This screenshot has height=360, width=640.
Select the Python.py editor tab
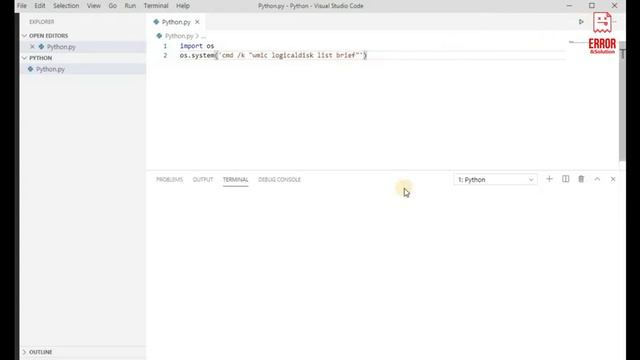176,22
